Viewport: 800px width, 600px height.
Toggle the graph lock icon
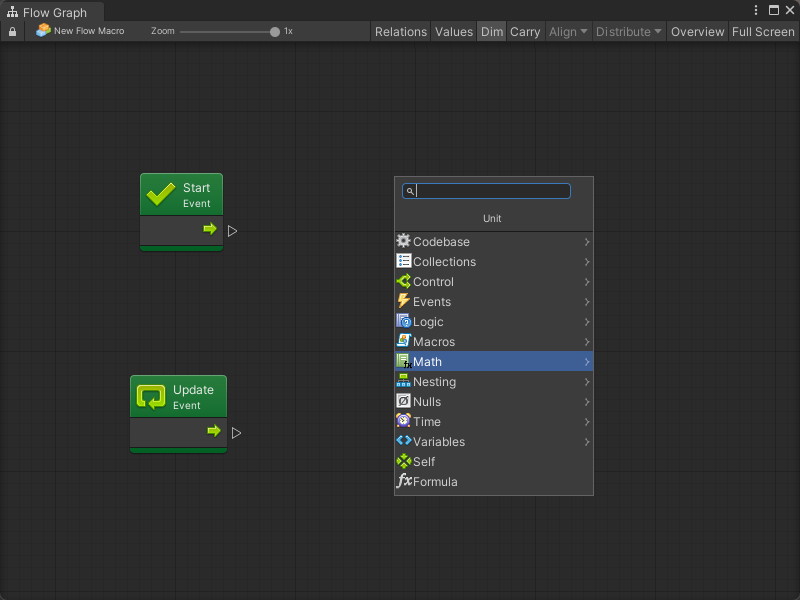click(x=12, y=32)
